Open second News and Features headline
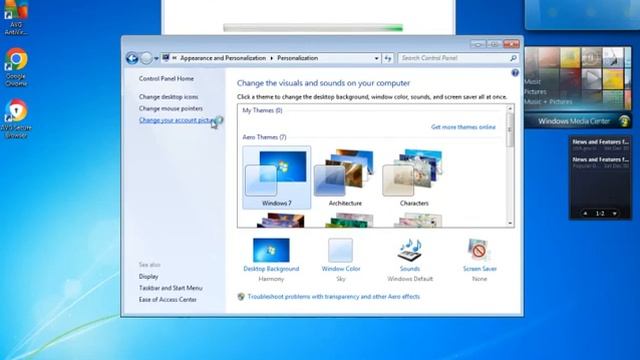This screenshot has width=640, height=360. [x=600, y=162]
